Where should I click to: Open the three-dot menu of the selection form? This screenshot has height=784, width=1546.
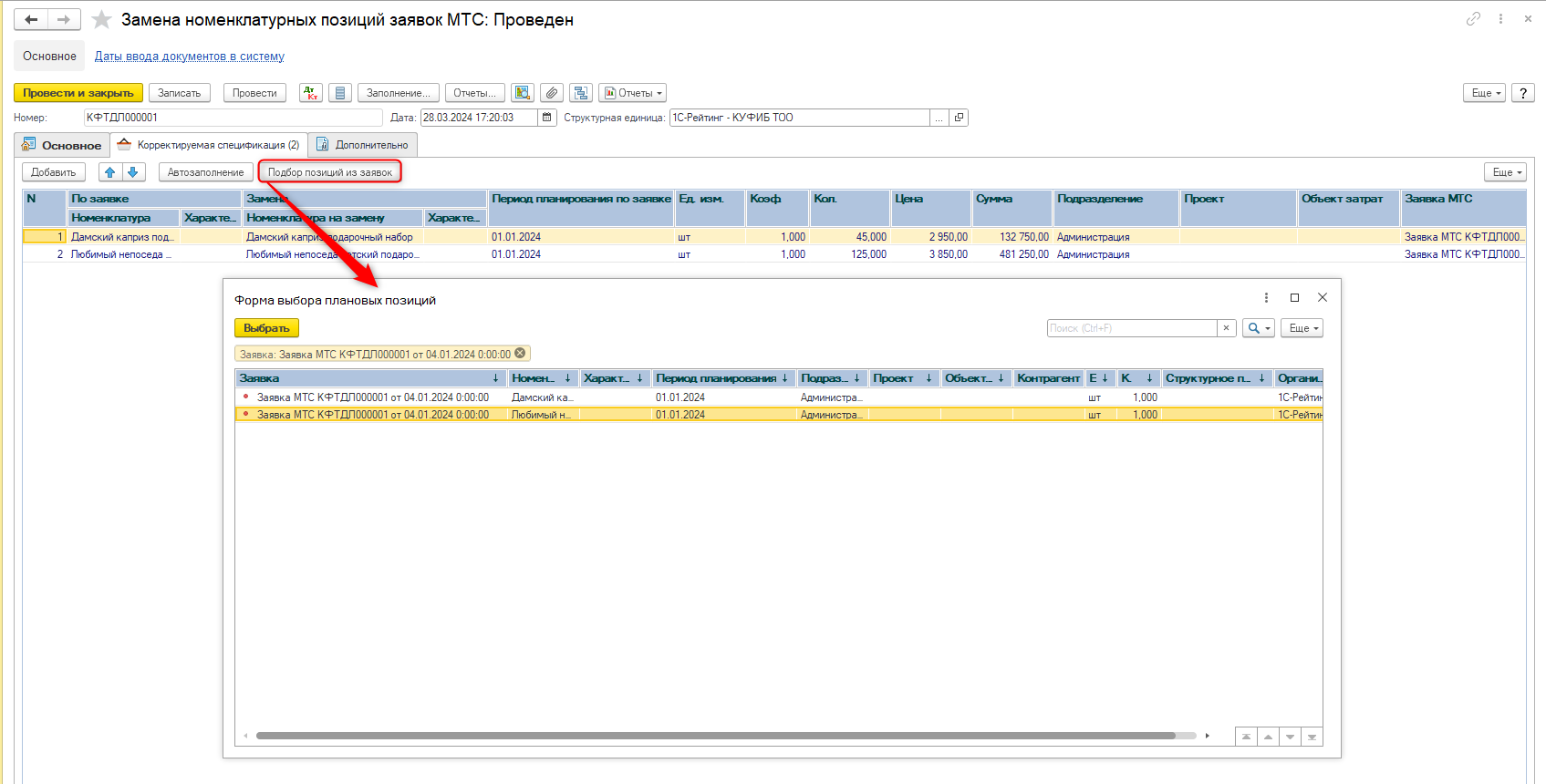(x=1266, y=298)
